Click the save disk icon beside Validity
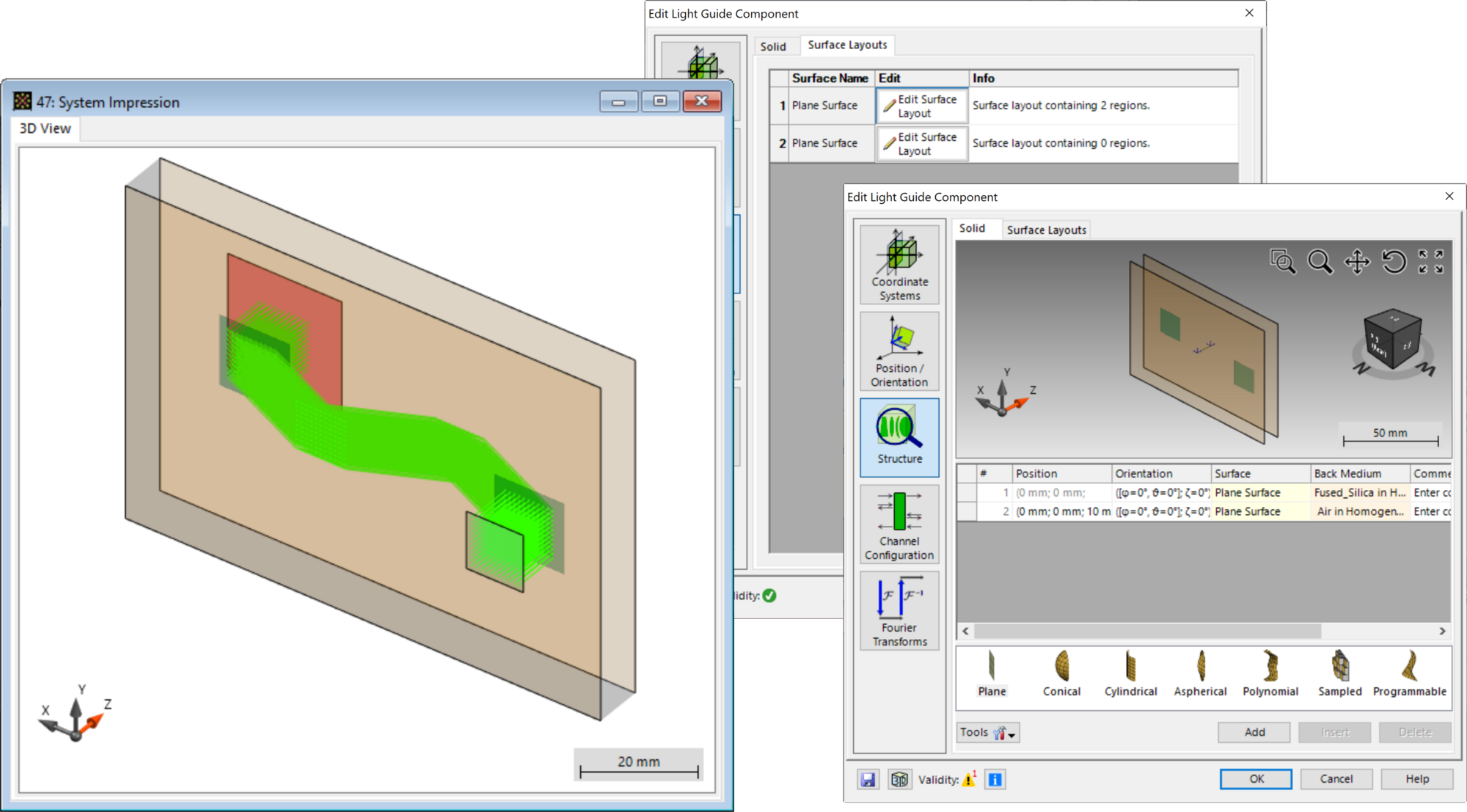The width and height of the screenshot is (1467, 812). (x=868, y=779)
